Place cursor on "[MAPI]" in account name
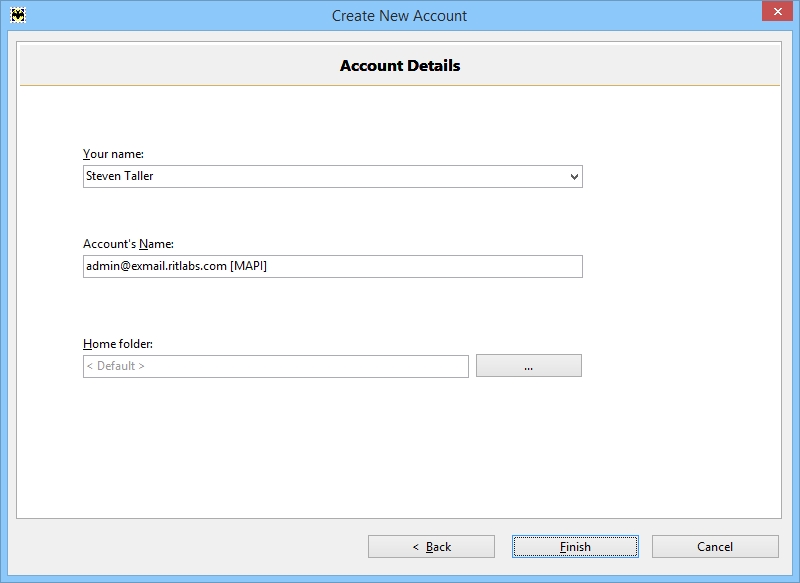 click(x=248, y=266)
